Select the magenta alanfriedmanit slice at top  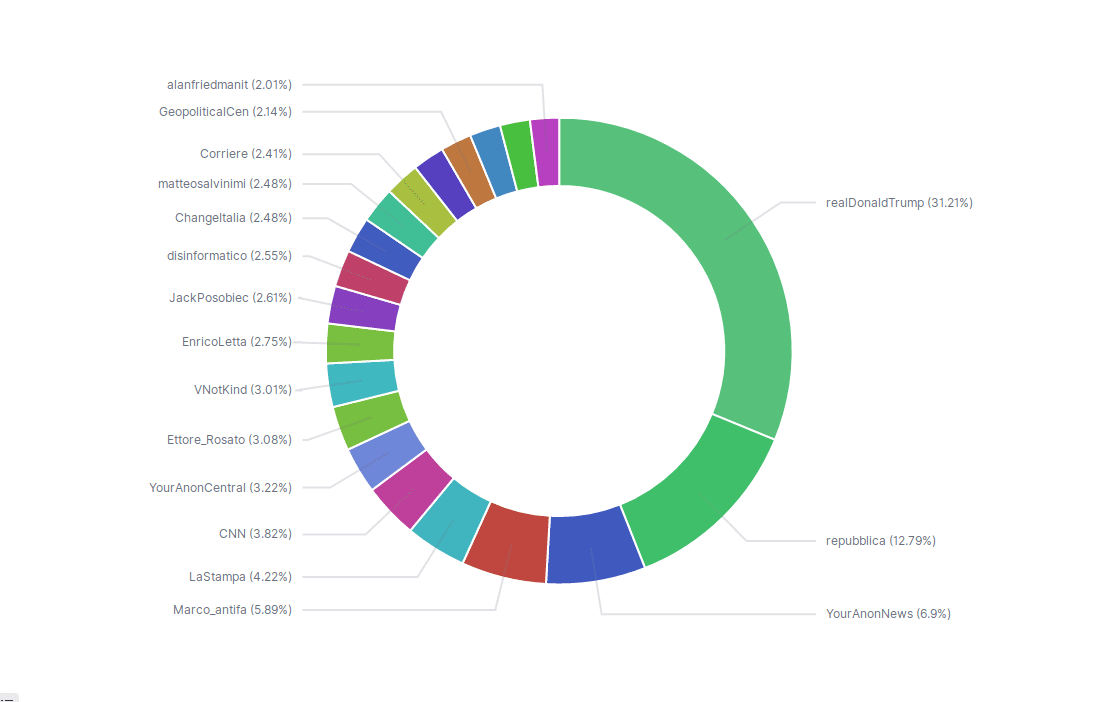(x=546, y=152)
